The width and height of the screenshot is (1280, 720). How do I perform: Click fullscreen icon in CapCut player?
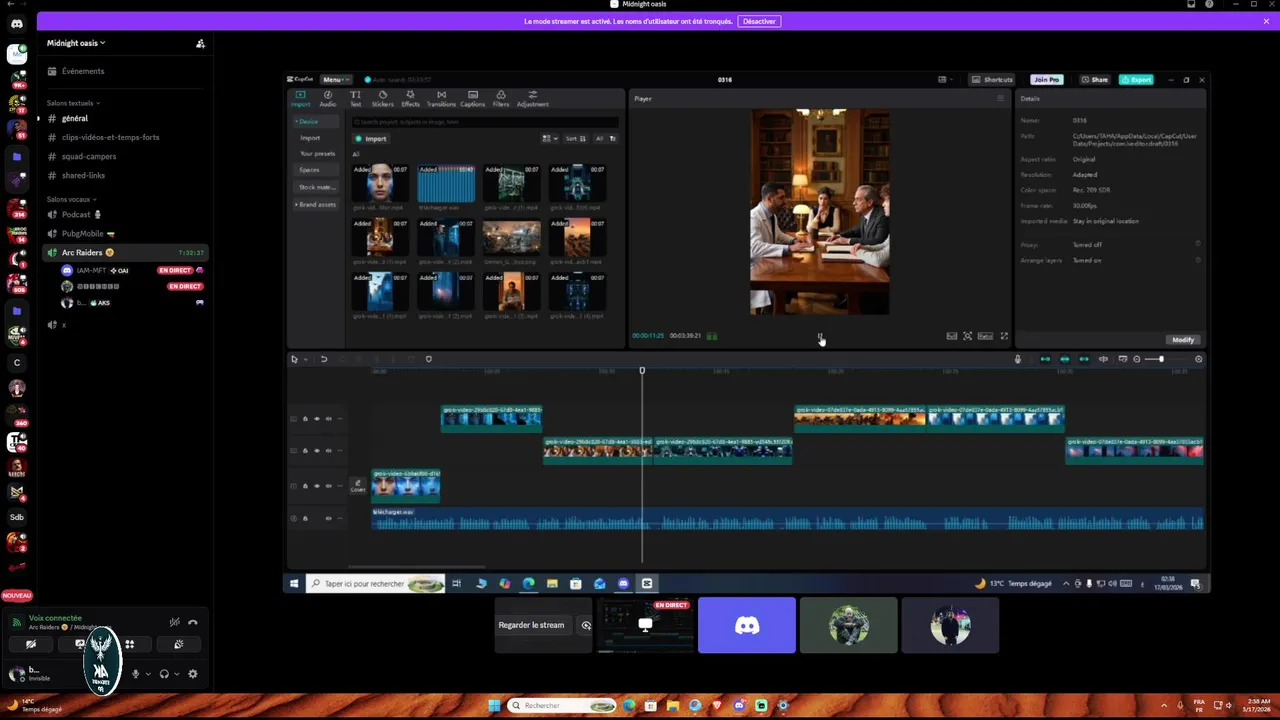(1004, 336)
